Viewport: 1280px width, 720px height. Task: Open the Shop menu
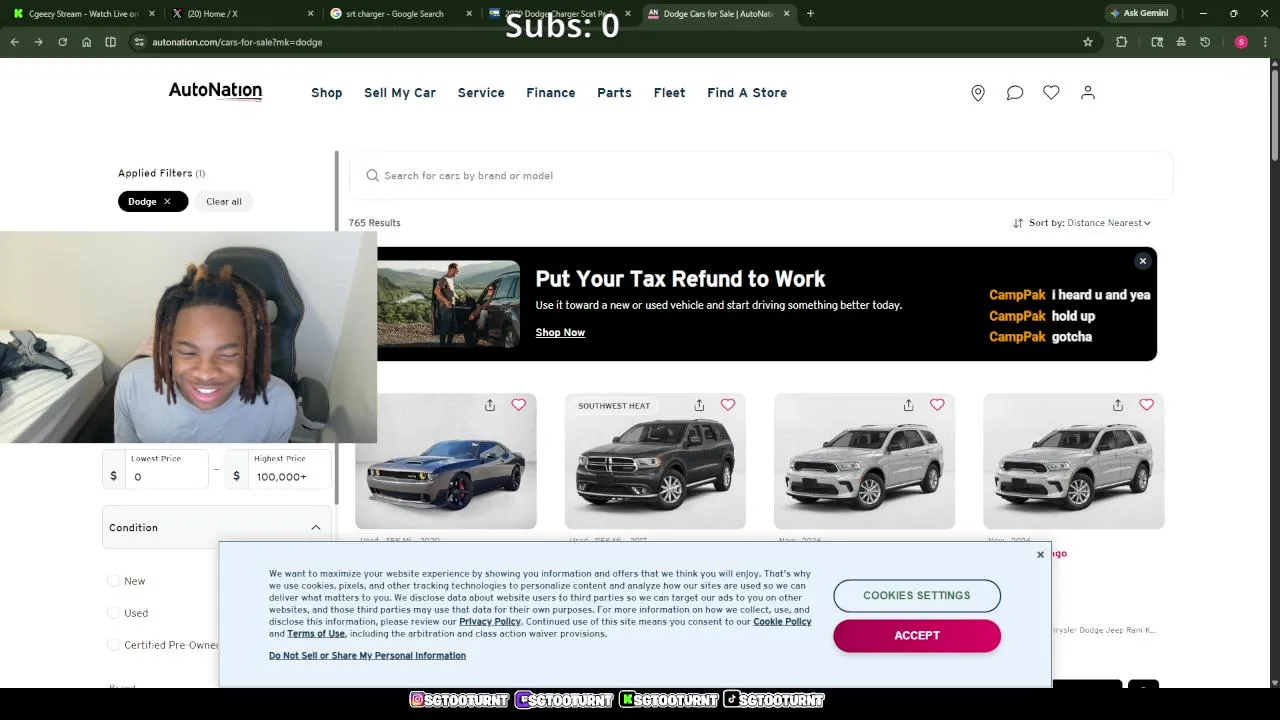pyautogui.click(x=326, y=93)
